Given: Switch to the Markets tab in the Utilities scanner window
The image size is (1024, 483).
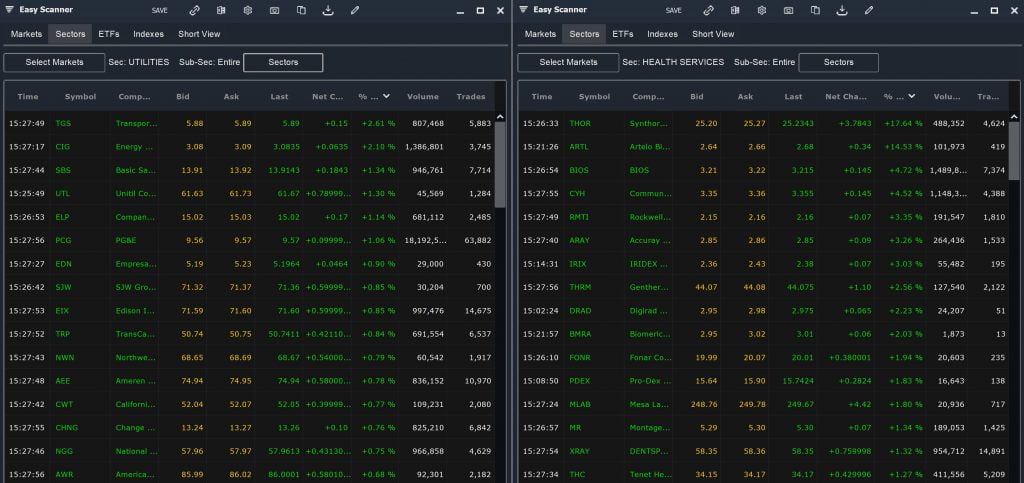Looking at the screenshot, I should [26, 34].
